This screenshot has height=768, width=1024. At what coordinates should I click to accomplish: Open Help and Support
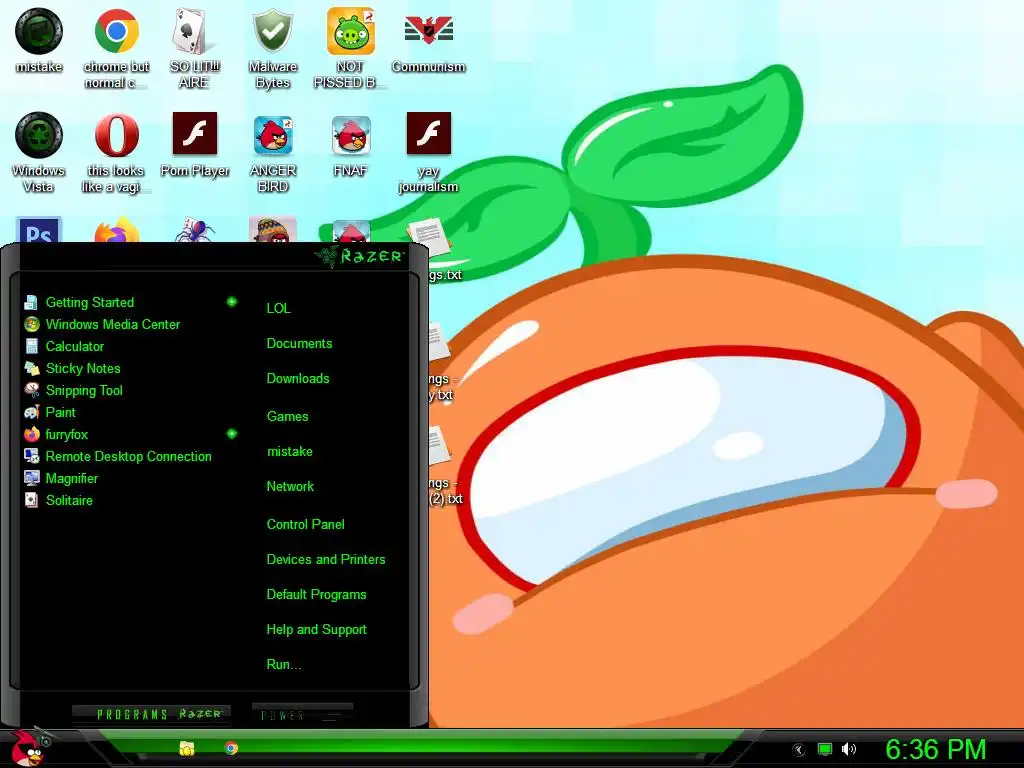click(x=316, y=630)
